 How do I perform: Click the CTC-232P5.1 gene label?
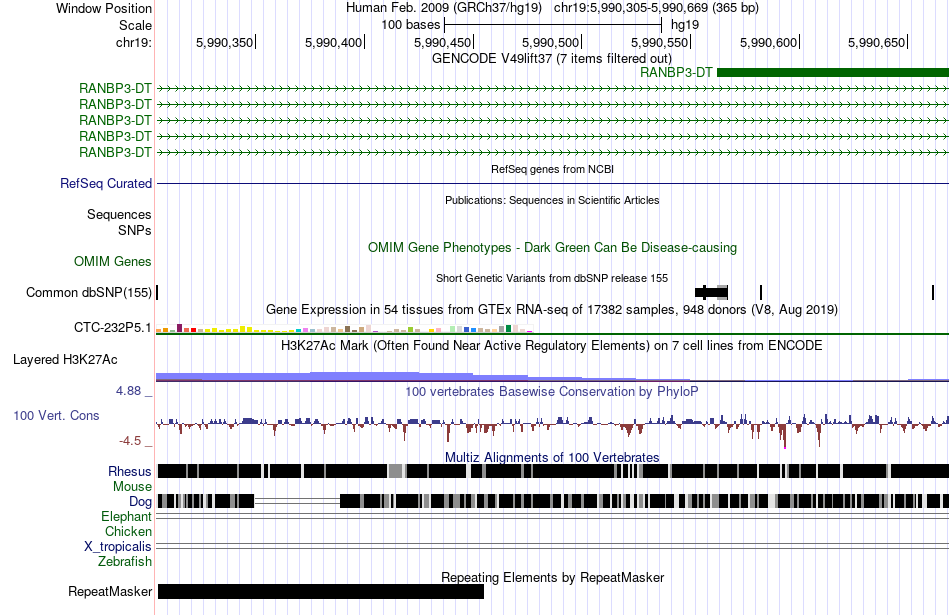(x=113, y=328)
